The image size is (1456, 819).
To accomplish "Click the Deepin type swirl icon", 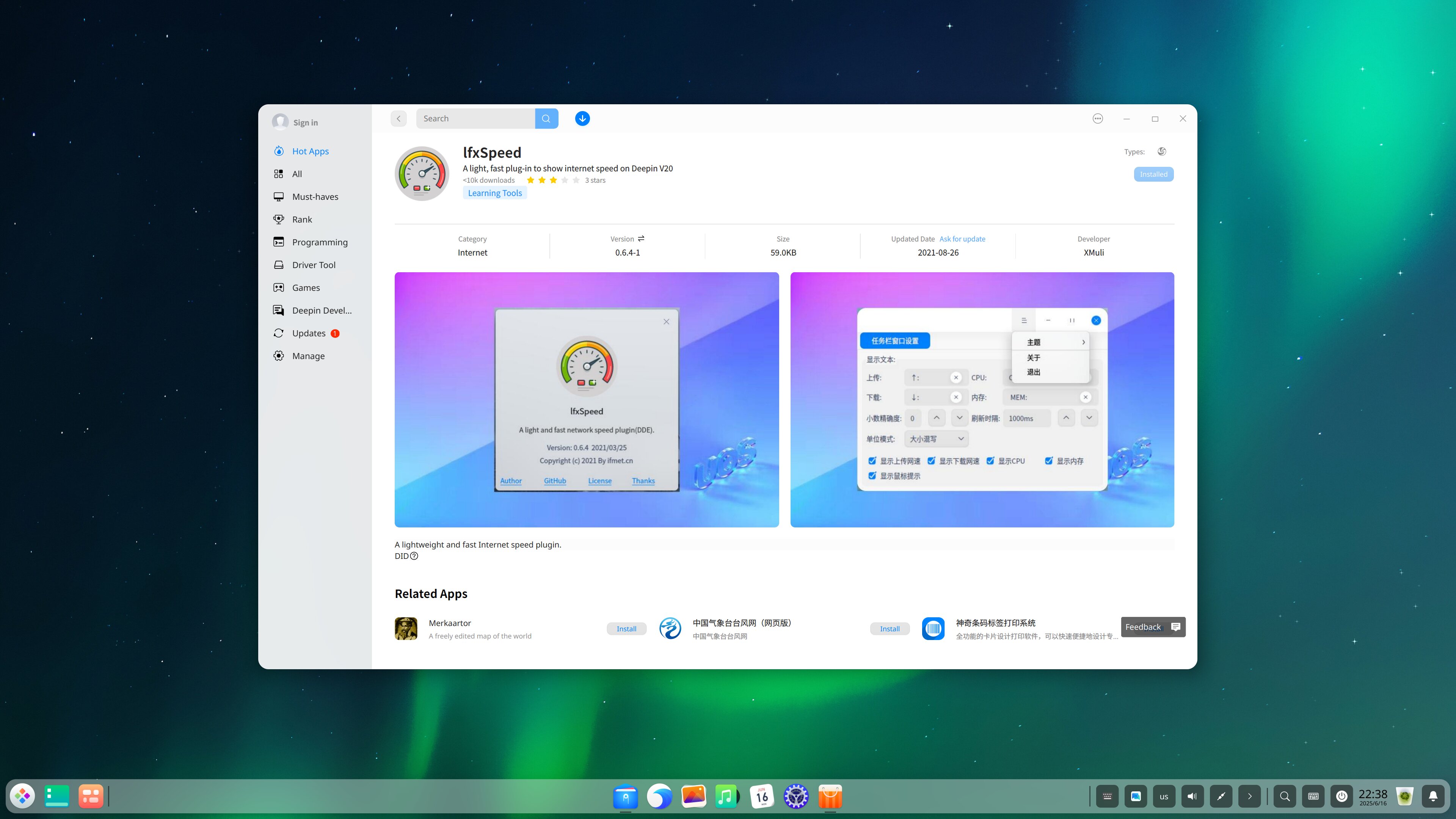I will (1161, 152).
